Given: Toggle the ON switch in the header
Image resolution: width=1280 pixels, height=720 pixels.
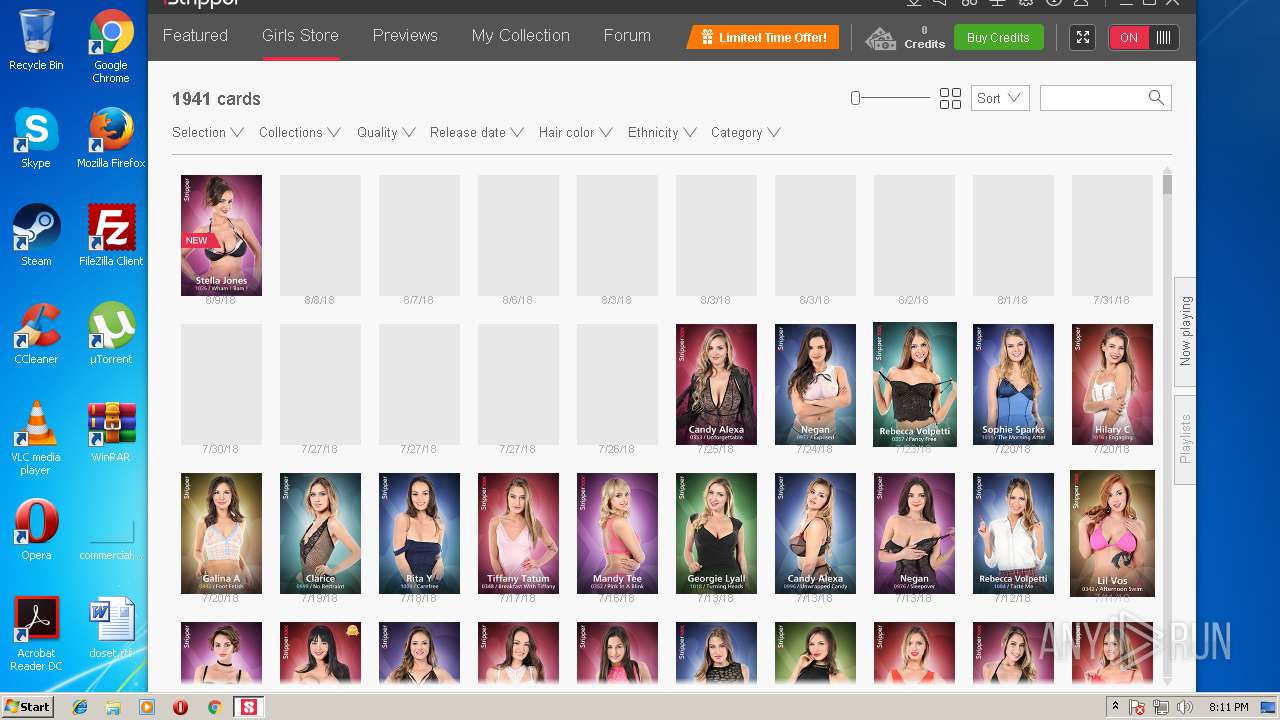Looking at the screenshot, I should 1144,38.
